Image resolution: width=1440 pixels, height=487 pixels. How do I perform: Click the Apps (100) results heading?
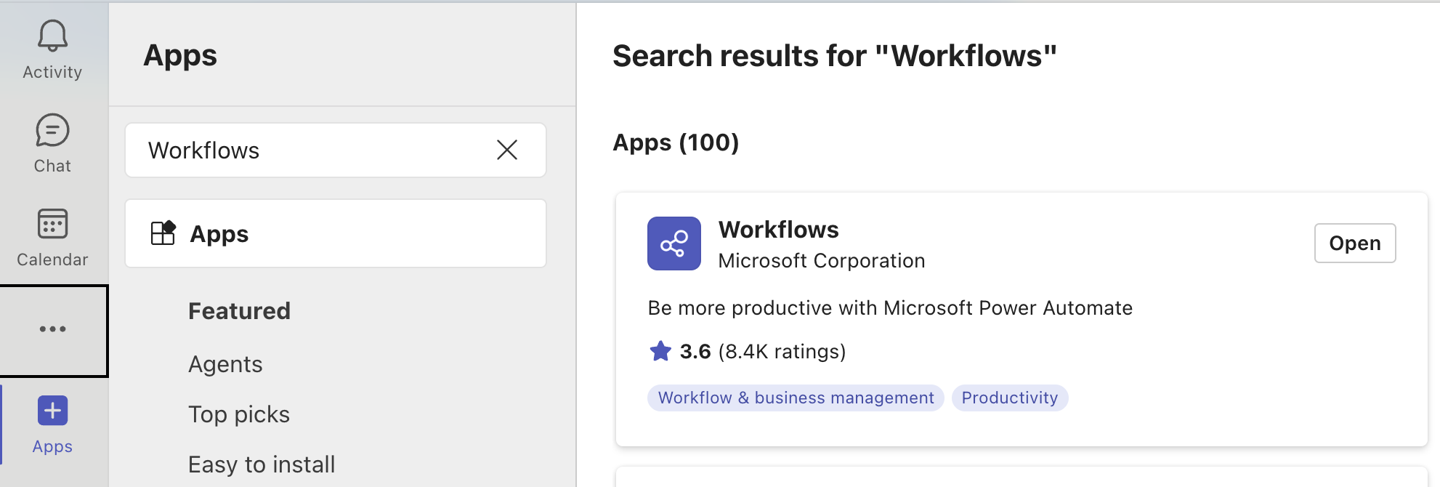pos(676,143)
